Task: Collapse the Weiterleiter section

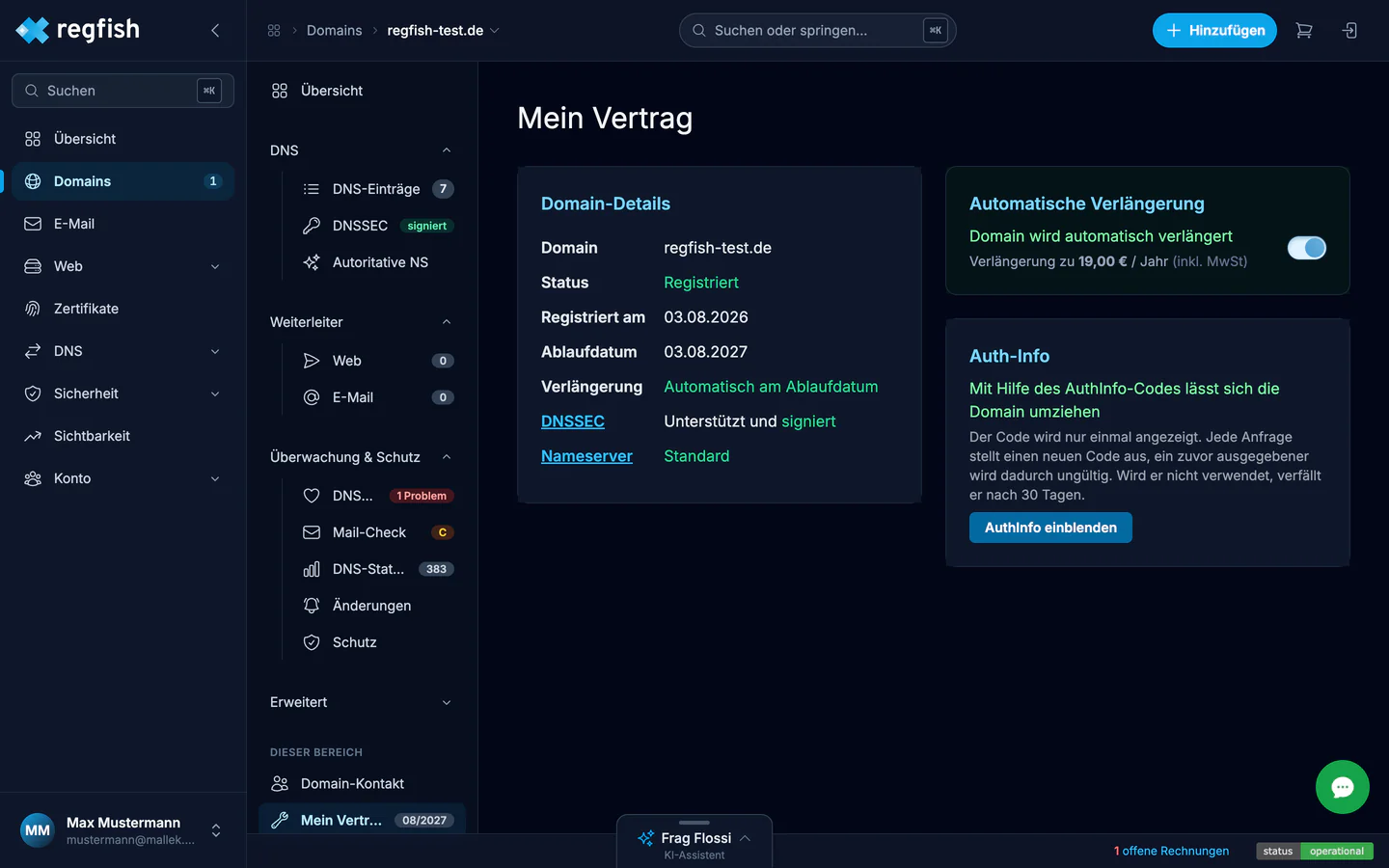Action: click(x=447, y=322)
